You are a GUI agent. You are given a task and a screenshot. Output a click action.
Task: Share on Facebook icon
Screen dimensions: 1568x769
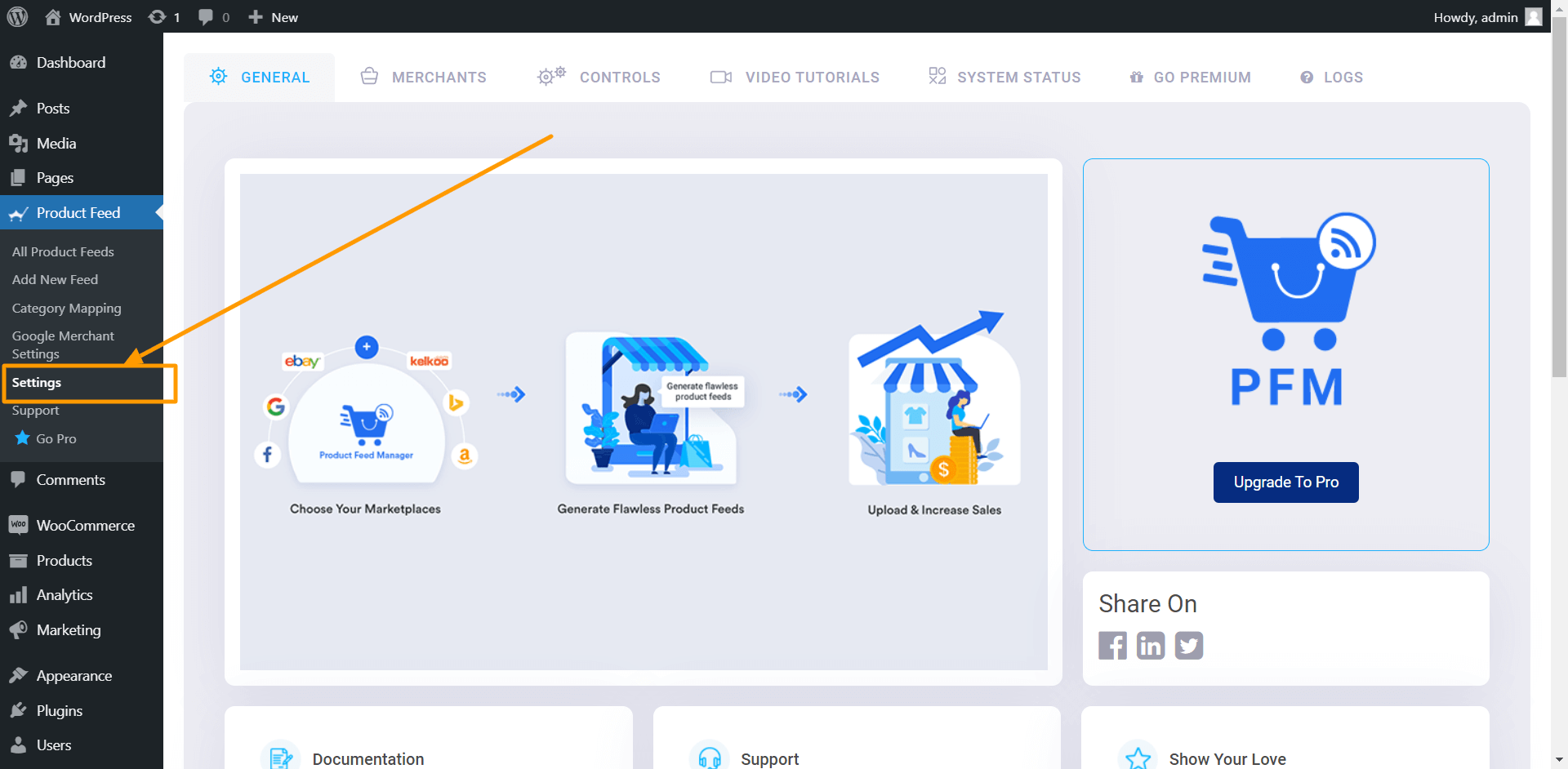[1112, 646]
